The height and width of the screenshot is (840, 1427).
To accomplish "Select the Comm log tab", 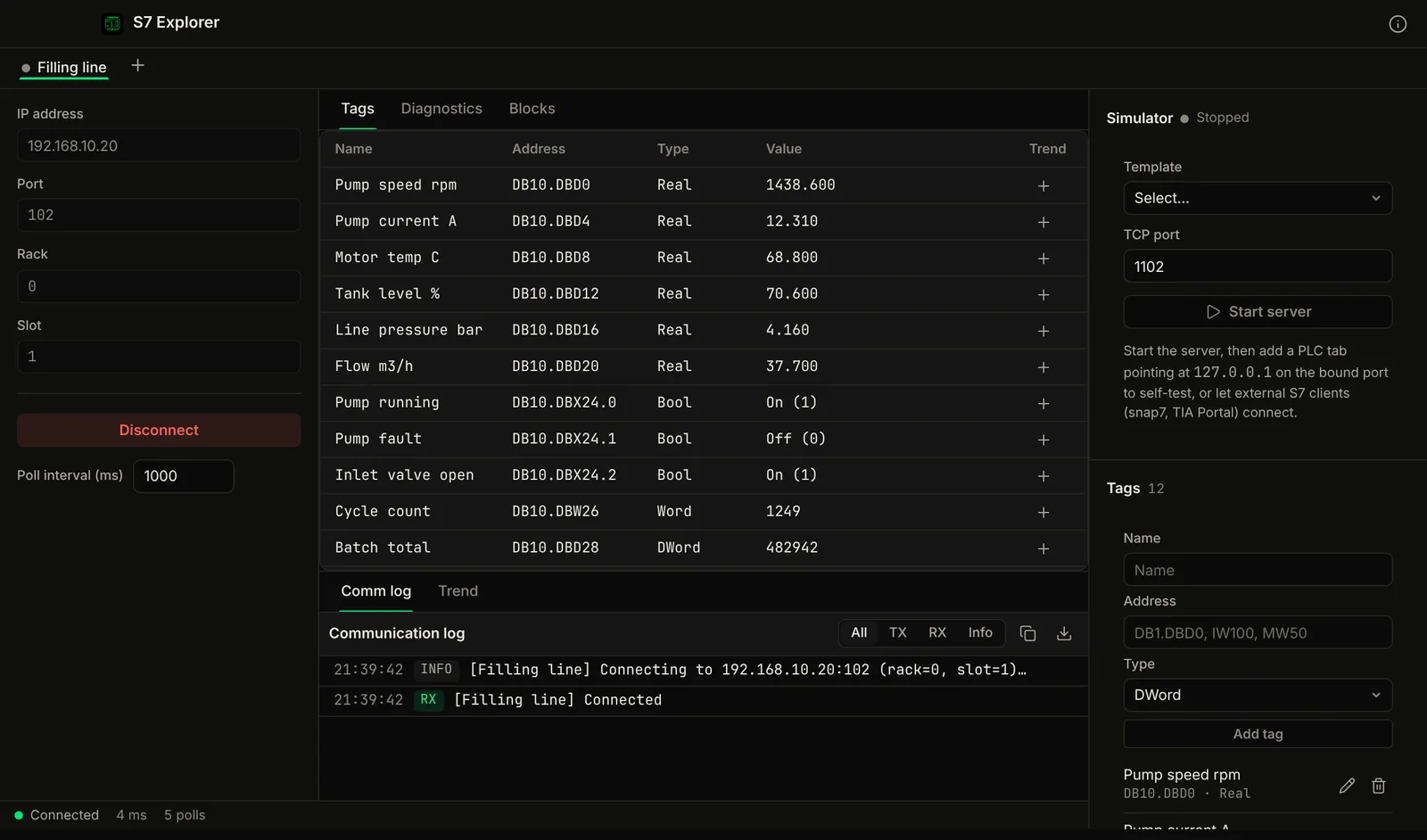I will [x=376, y=591].
